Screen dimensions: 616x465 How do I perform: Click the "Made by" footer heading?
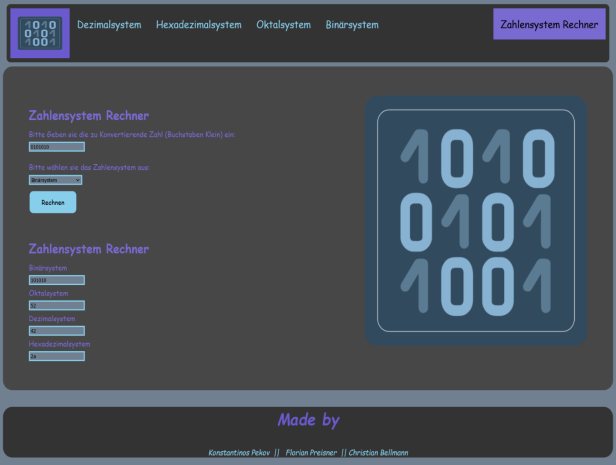(x=308, y=420)
